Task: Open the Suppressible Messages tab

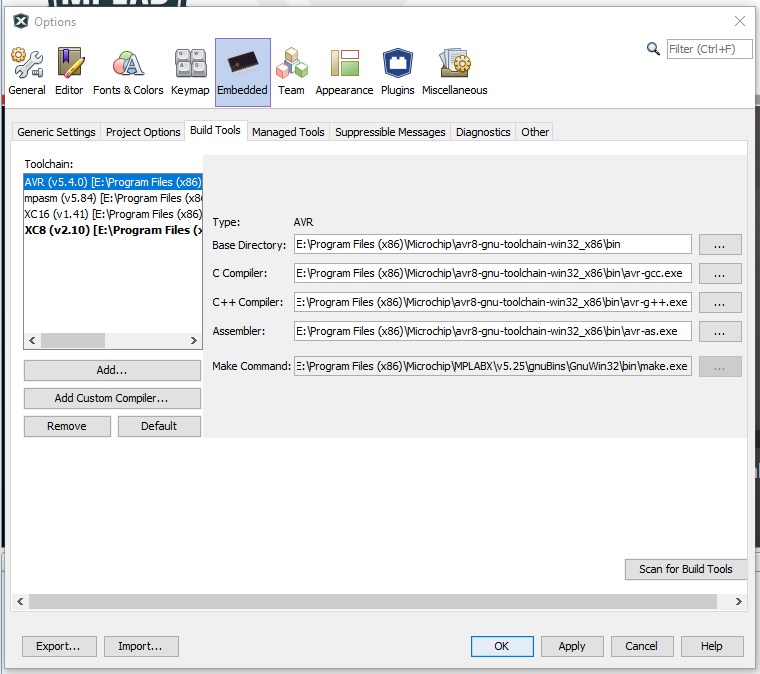Action: click(x=390, y=132)
